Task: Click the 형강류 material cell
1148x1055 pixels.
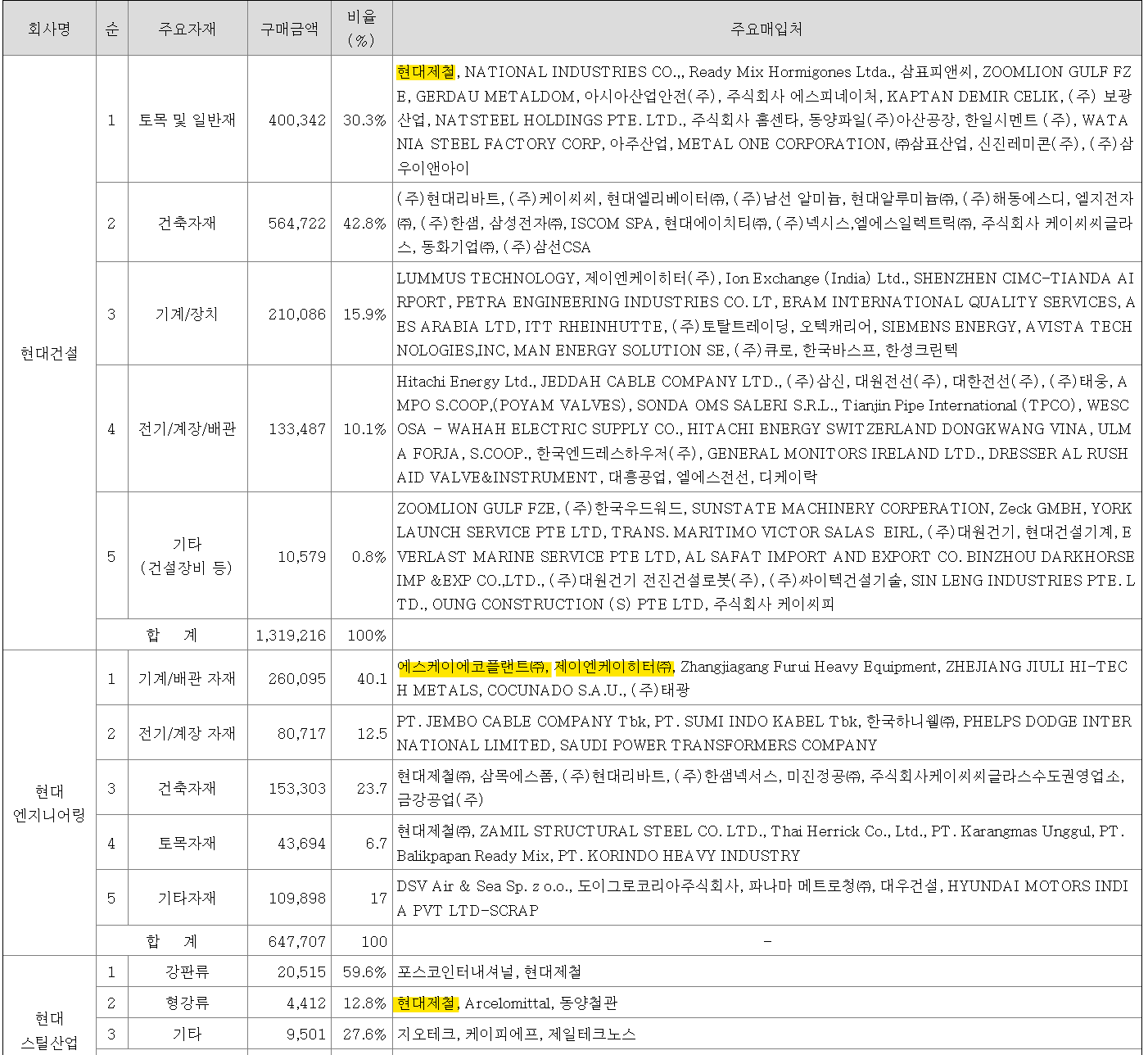Action: (x=188, y=1003)
